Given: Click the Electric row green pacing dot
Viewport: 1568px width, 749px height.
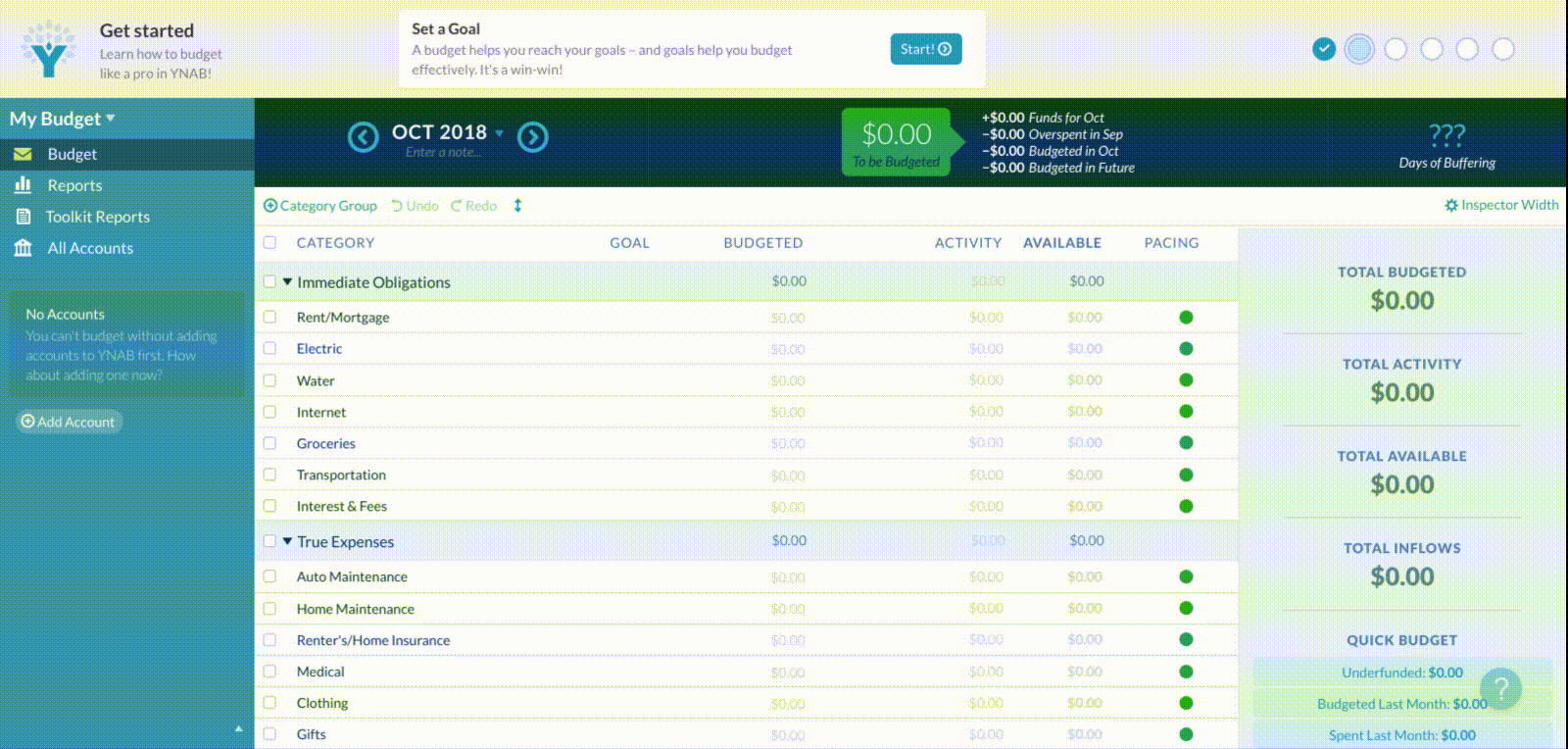Looking at the screenshot, I should point(1186,349).
